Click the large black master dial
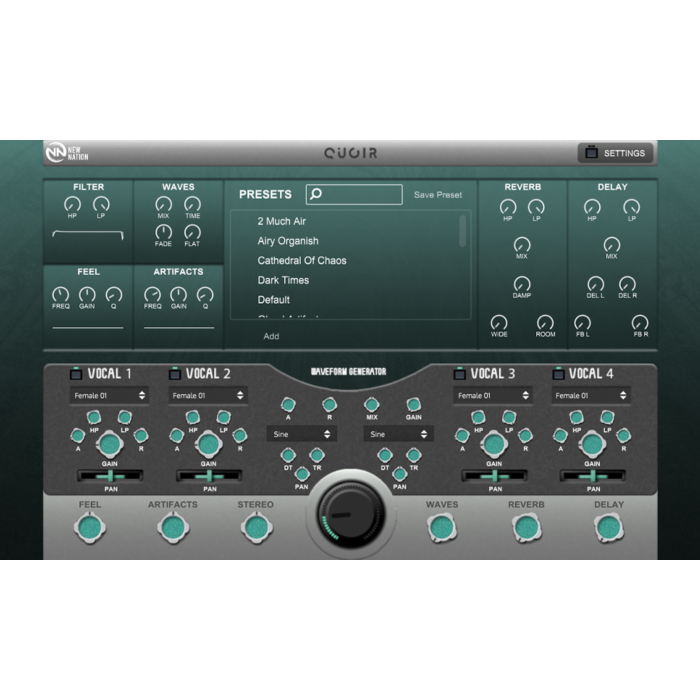Screen dimensions: 700x700 351,515
